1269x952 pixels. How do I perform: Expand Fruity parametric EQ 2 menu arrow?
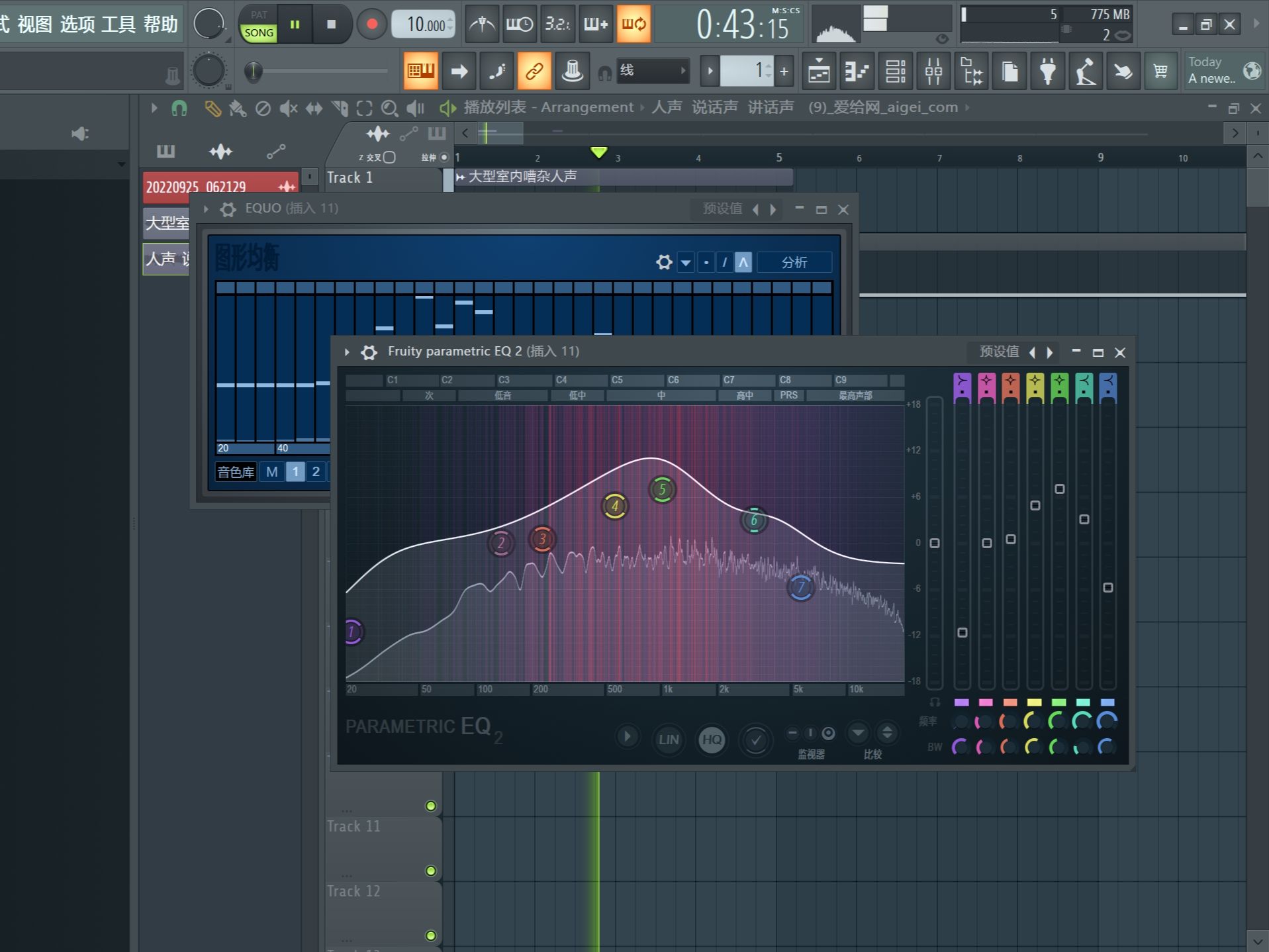pyautogui.click(x=347, y=352)
